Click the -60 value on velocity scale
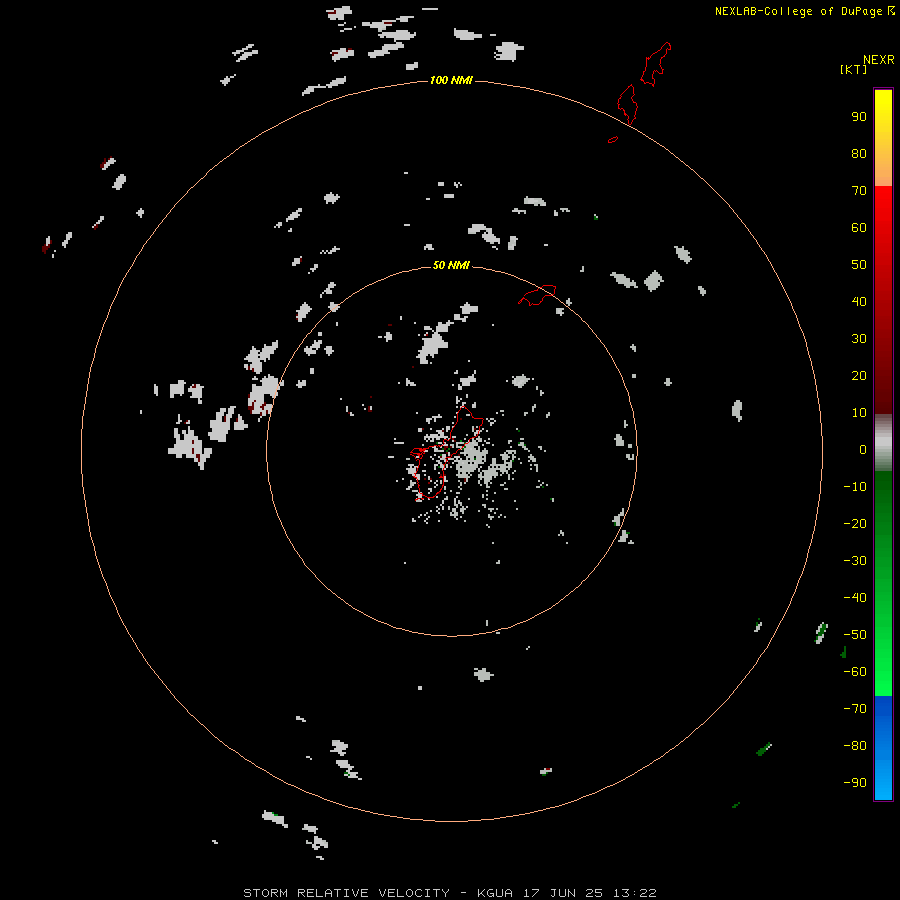The width and height of the screenshot is (900, 900). tap(855, 672)
